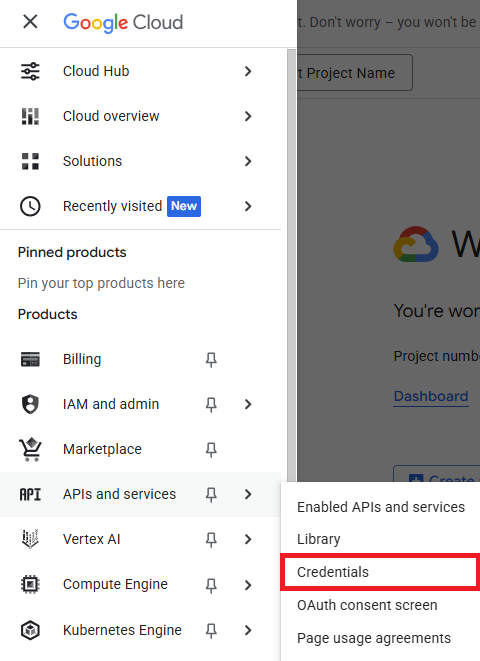480x661 pixels.
Task: Open Marketplace product entry
Action: click(x=140, y=449)
